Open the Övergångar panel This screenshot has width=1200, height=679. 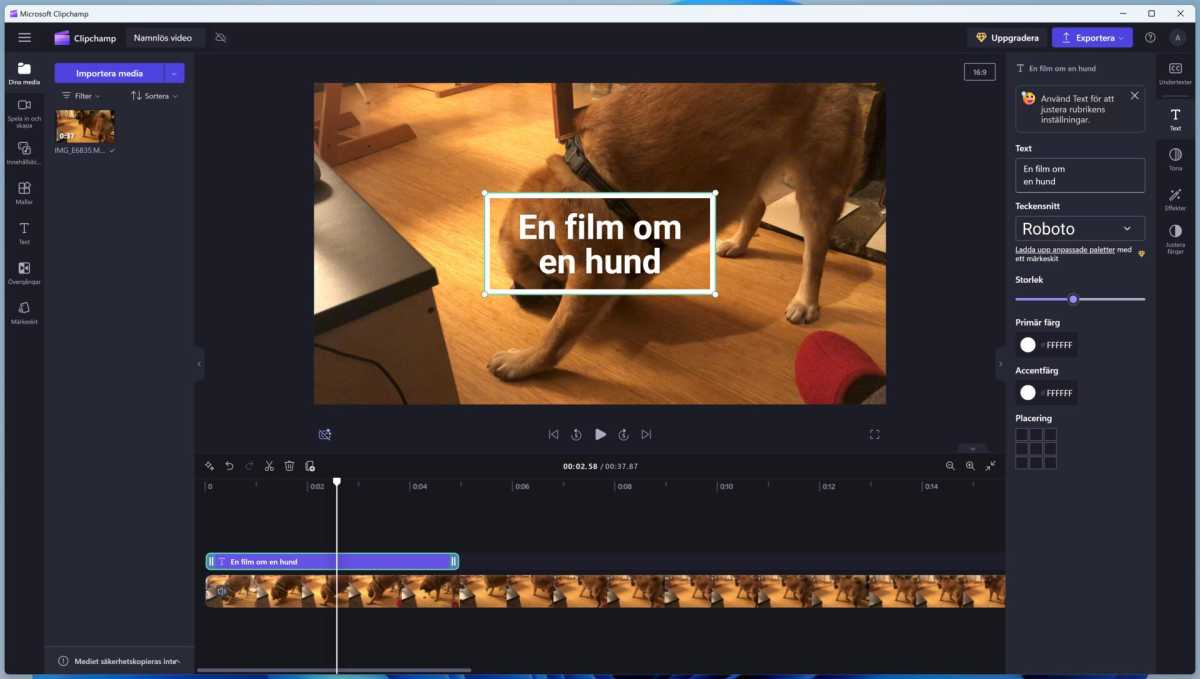pyautogui.click(x=23, y=271)
